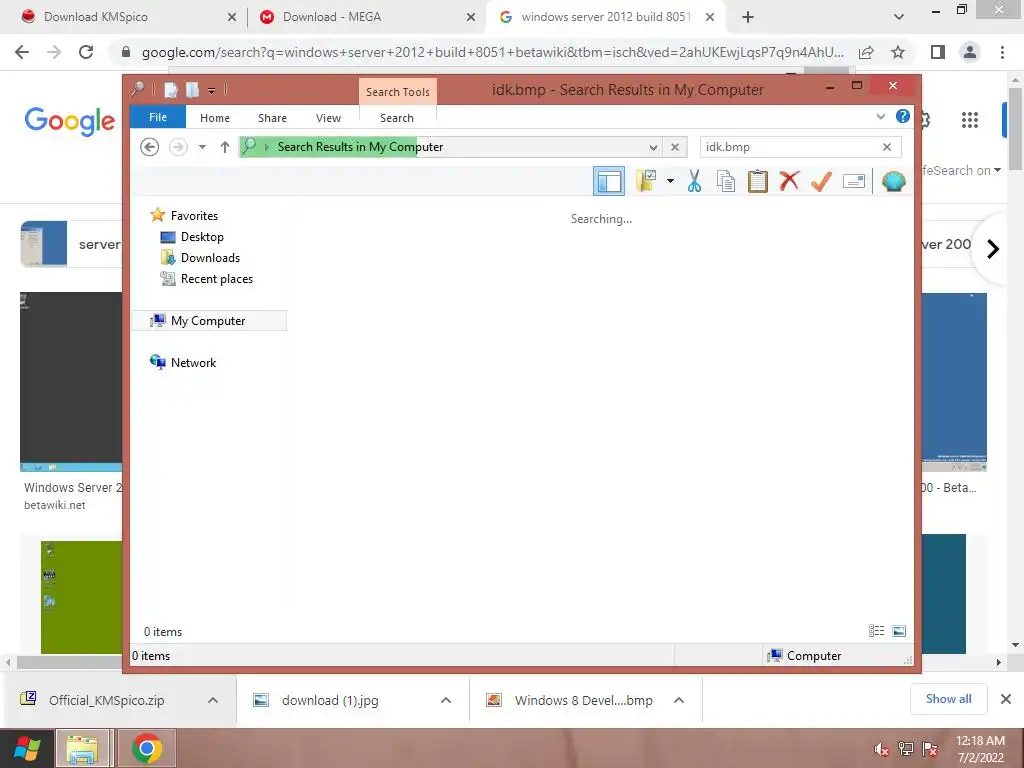
Task: Reload the Google search page
Action: tap(86, 52)
